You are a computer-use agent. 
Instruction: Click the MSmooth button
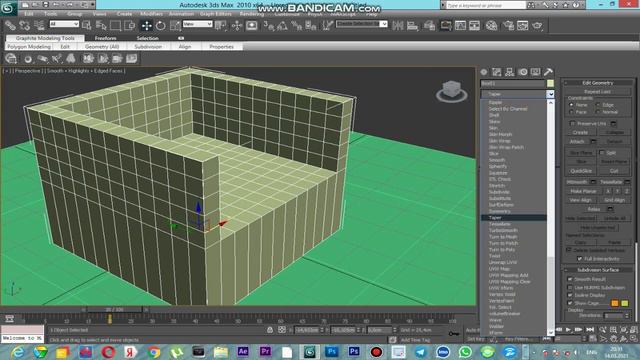(576, 182)
